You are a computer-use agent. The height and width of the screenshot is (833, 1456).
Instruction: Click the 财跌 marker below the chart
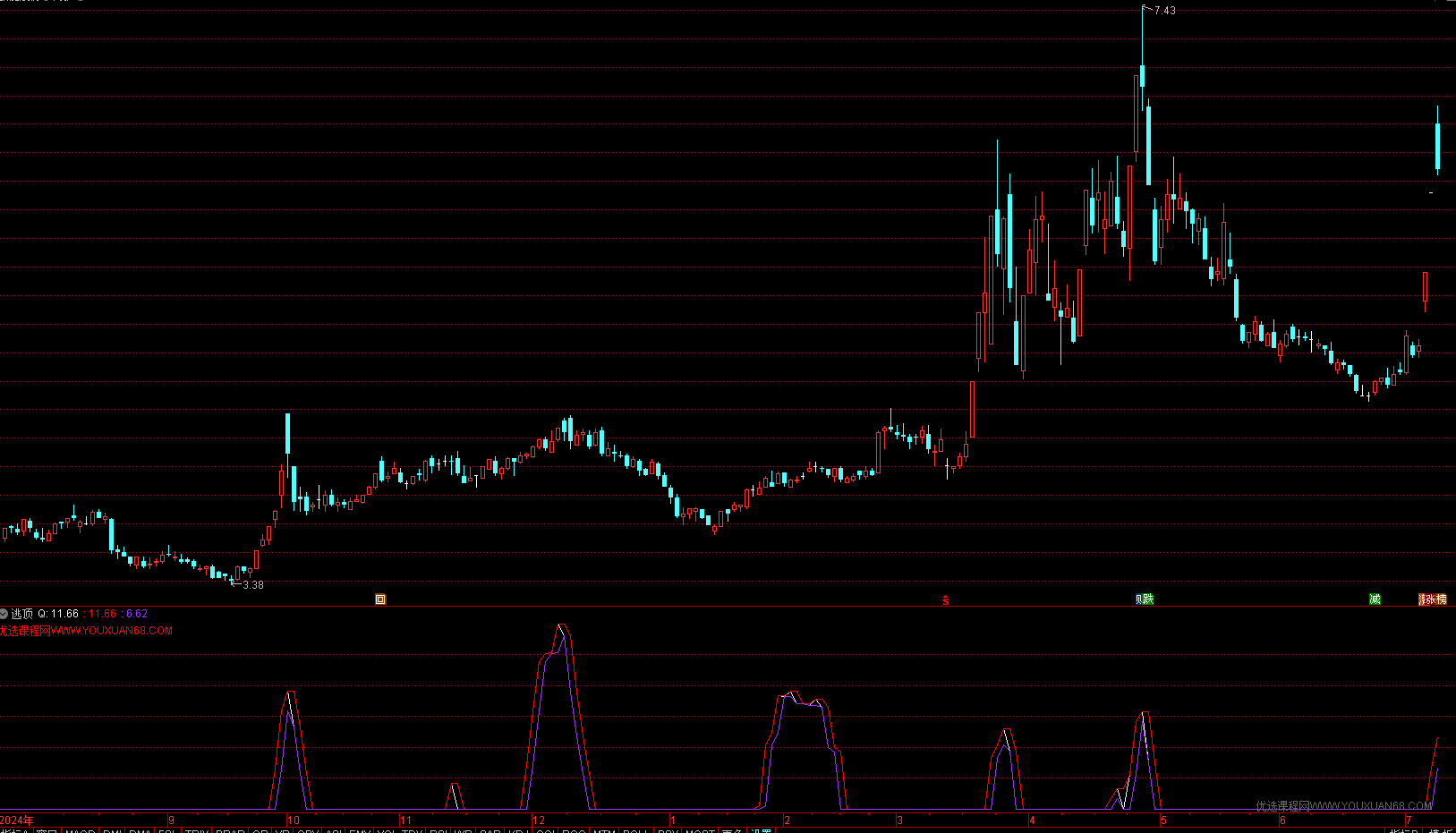click(x=1145, y=599)
